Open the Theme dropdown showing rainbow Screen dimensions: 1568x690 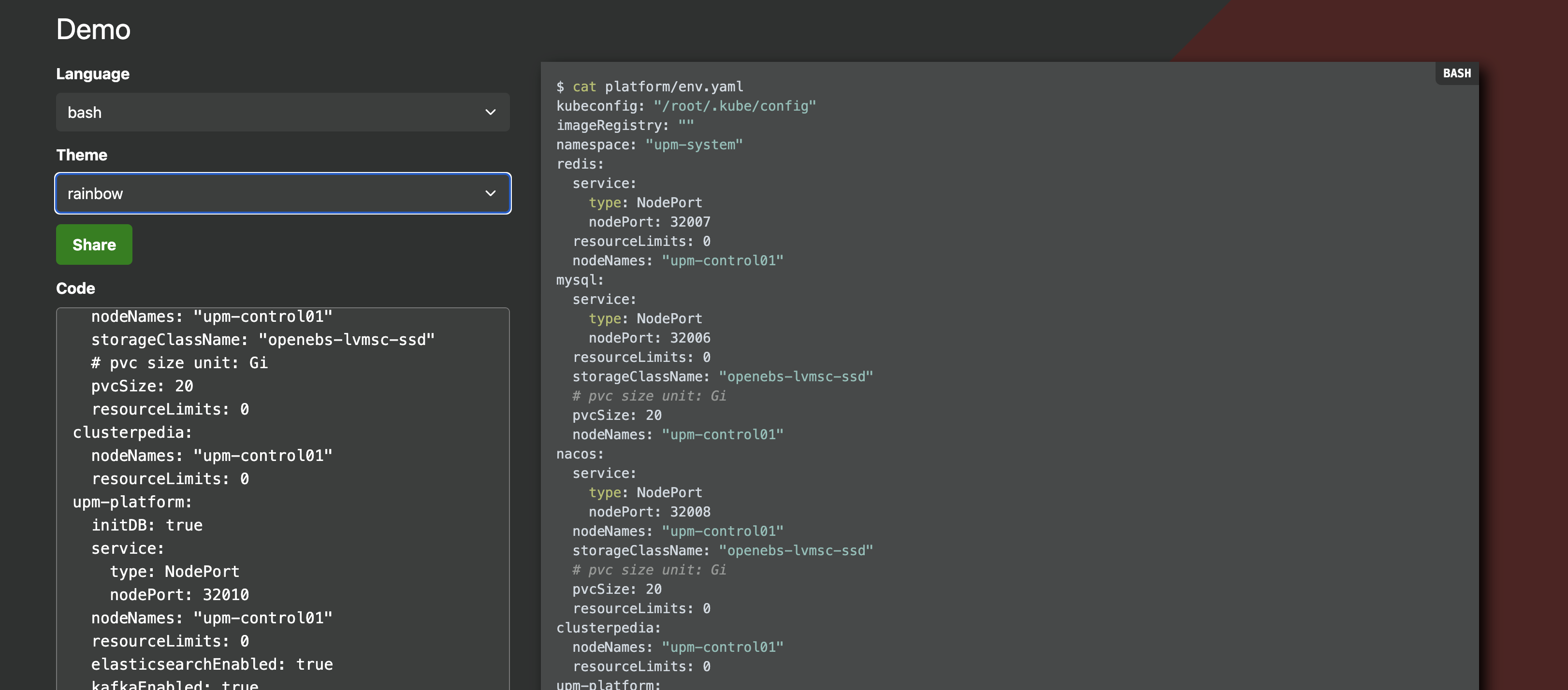(282, 193)
